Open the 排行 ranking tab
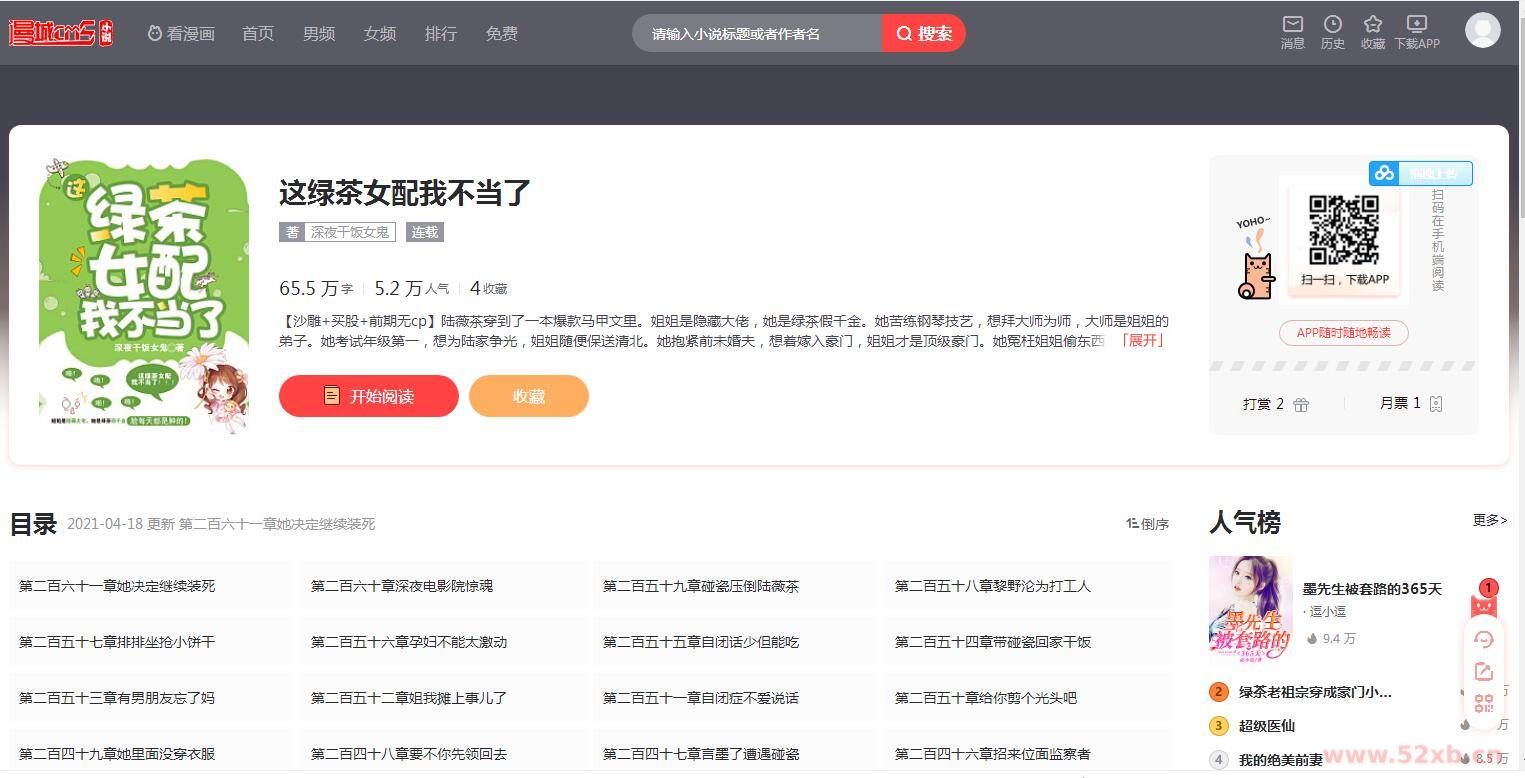The width and height of the screenshot is (1525, 778). (440, 34)
